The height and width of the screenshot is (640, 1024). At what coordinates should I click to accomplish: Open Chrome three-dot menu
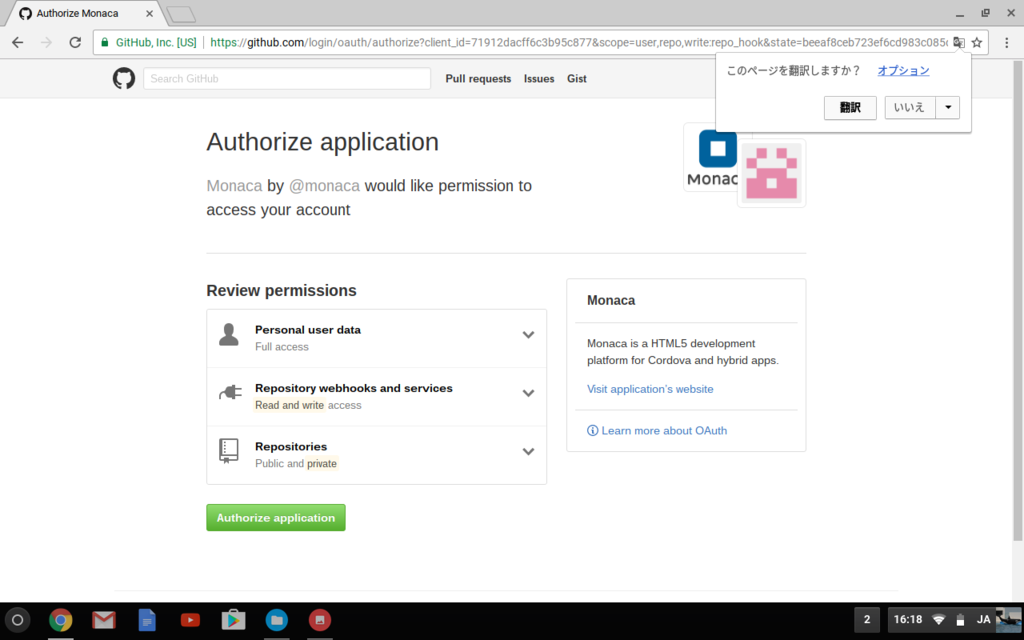1006,42
